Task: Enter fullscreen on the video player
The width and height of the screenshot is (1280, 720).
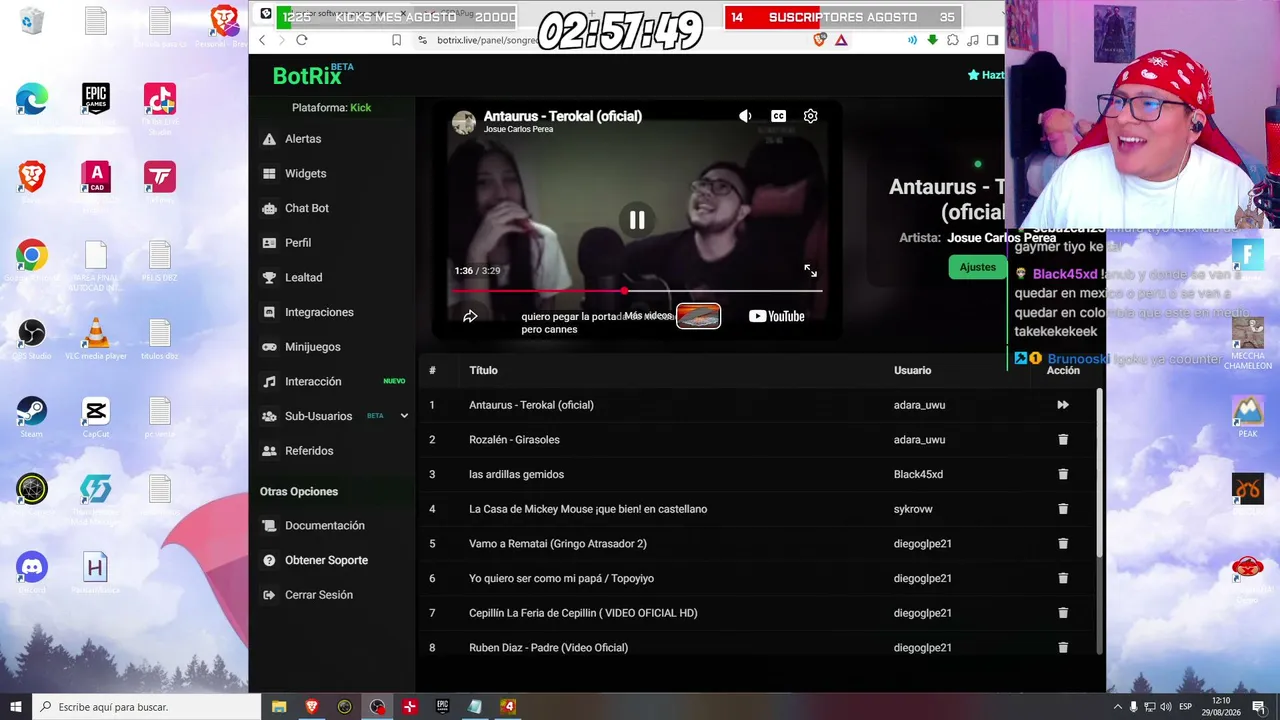Action: click(810, 271)
